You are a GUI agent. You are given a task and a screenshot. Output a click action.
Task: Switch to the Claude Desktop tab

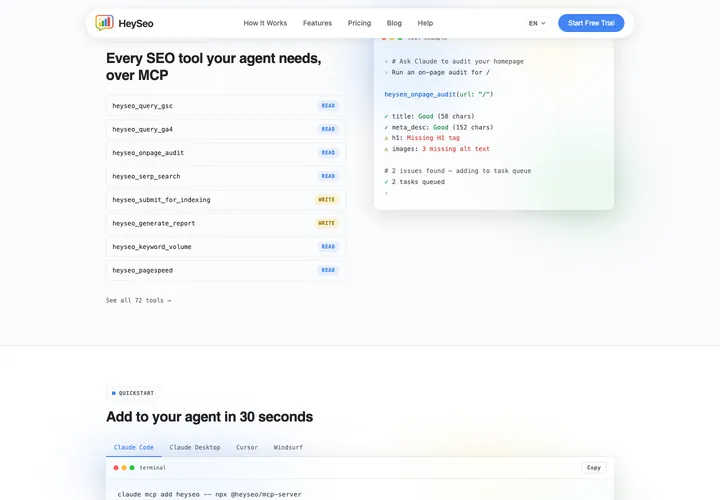point(195,447)
